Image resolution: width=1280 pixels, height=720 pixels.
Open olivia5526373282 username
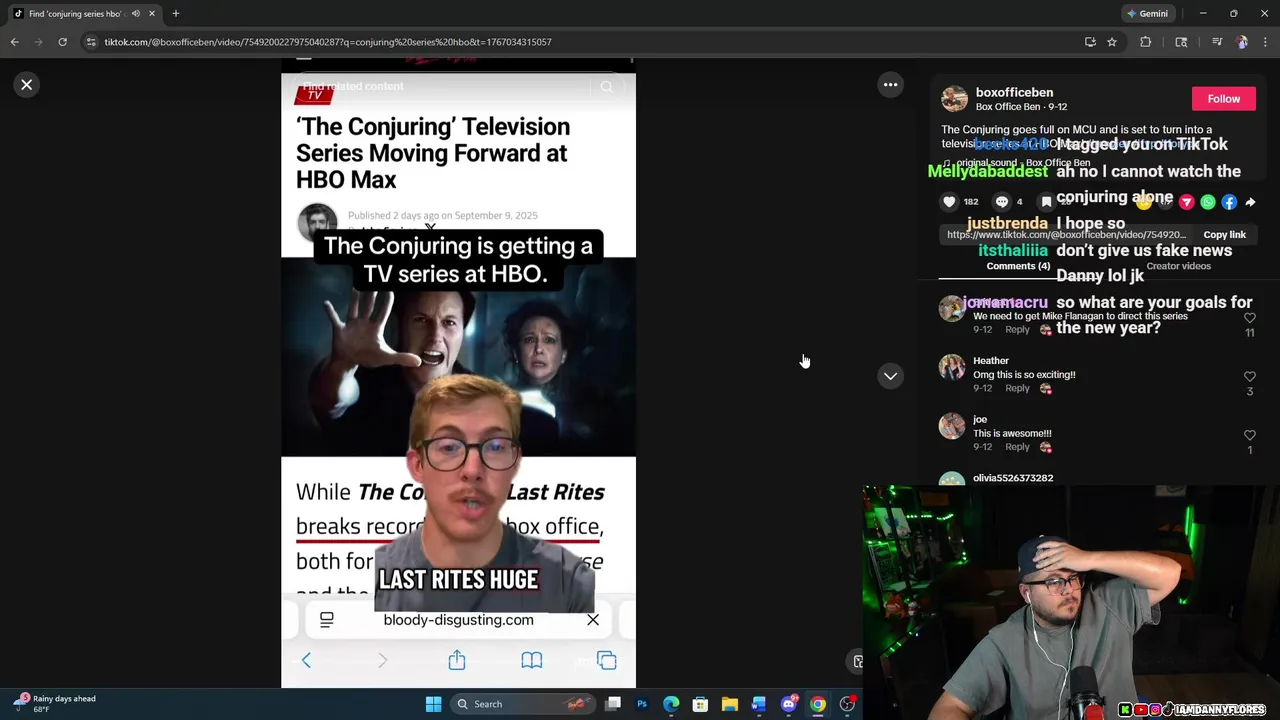tap(1013, 478)
